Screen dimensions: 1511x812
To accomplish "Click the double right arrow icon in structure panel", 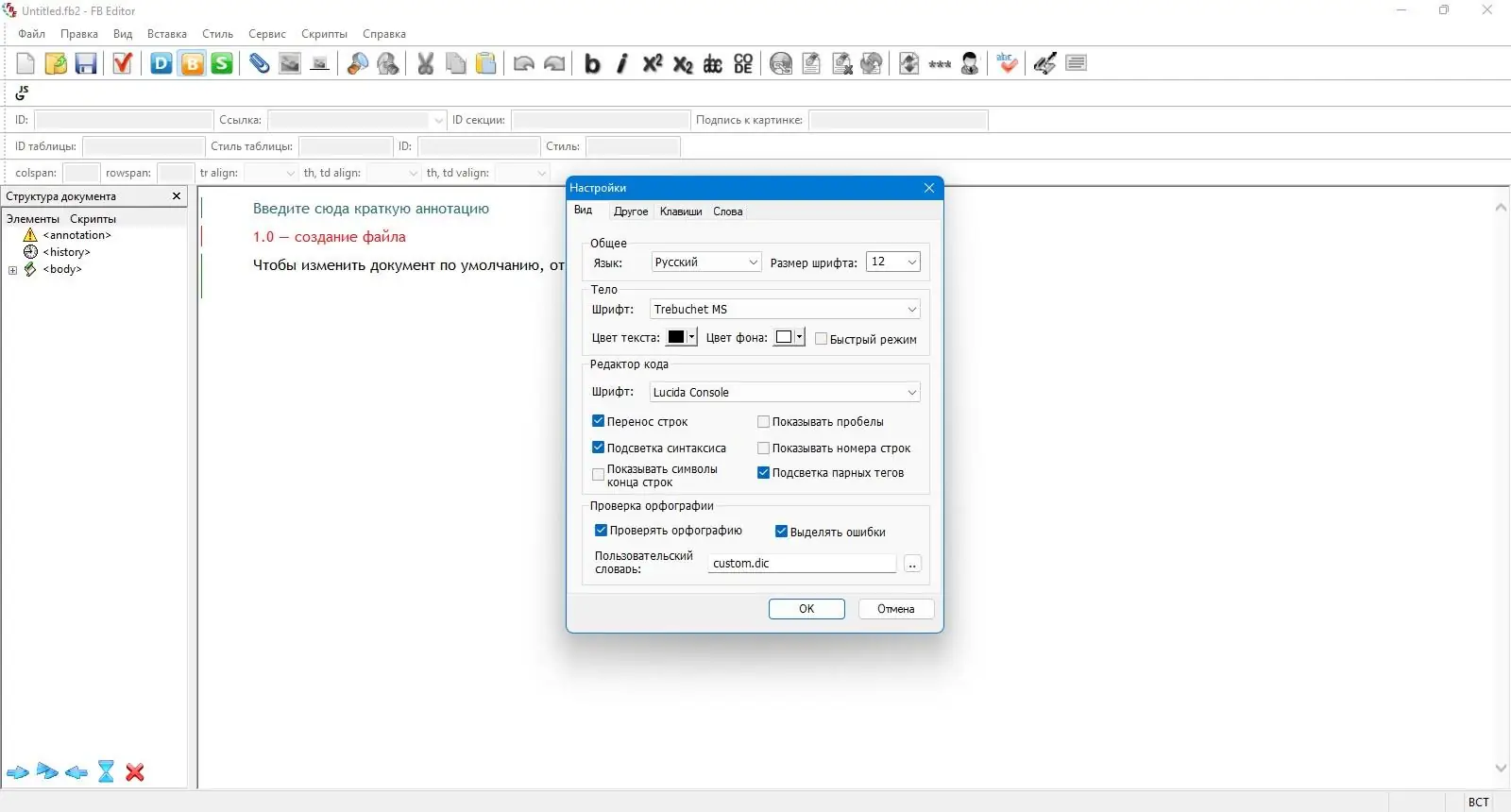I will pos(47,772).
